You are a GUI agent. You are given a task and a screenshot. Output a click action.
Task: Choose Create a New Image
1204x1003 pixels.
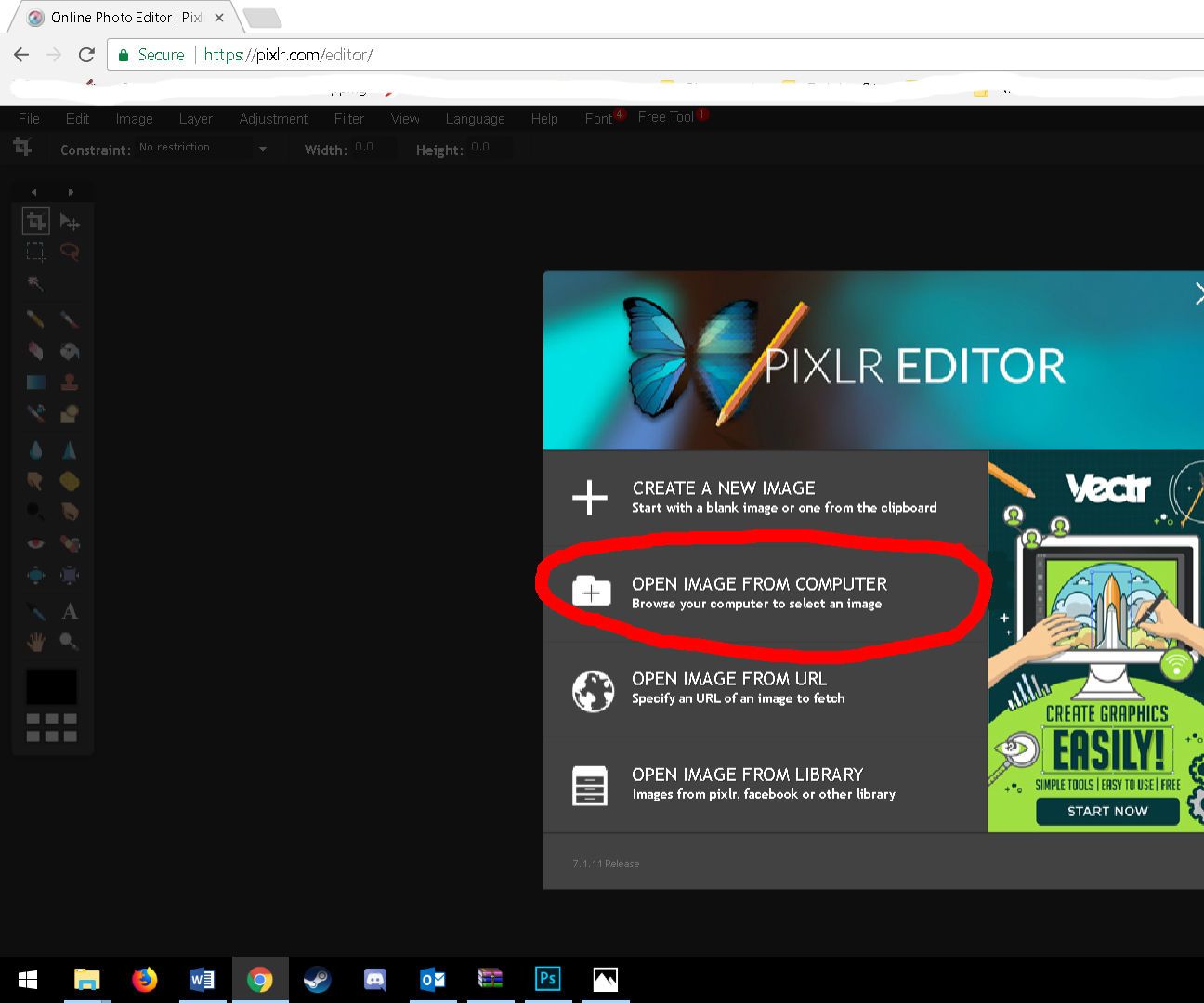click(x=766, y=498)
